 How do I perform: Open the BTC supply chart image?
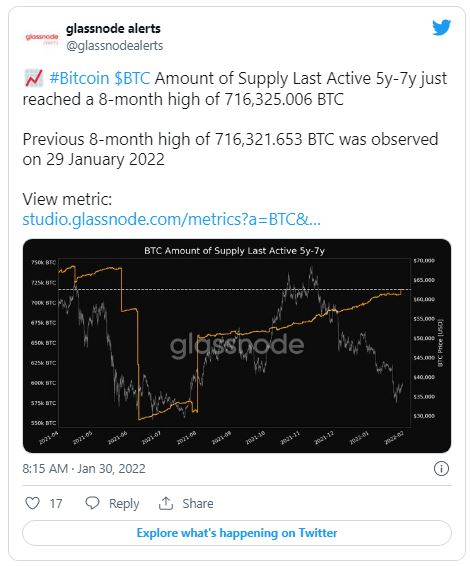click(x=237, y=346)
